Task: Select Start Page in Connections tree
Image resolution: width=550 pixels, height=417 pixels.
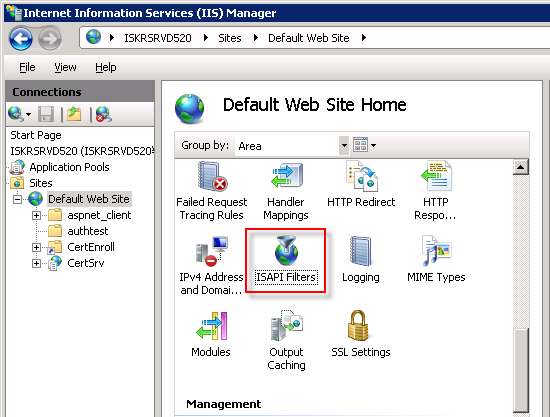Action: point(36,135)
